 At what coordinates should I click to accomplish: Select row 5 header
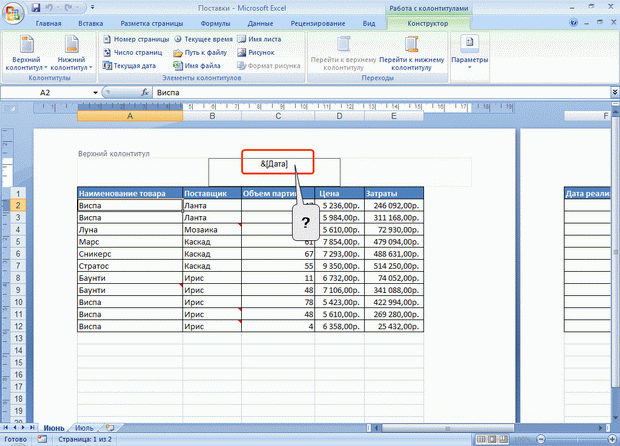tap(18, 242)
